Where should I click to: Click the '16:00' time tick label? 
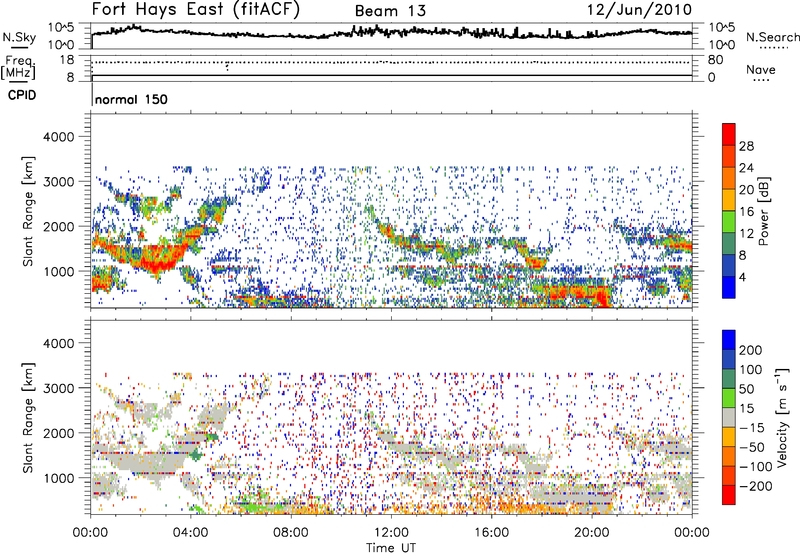click(x=491, y=533)
